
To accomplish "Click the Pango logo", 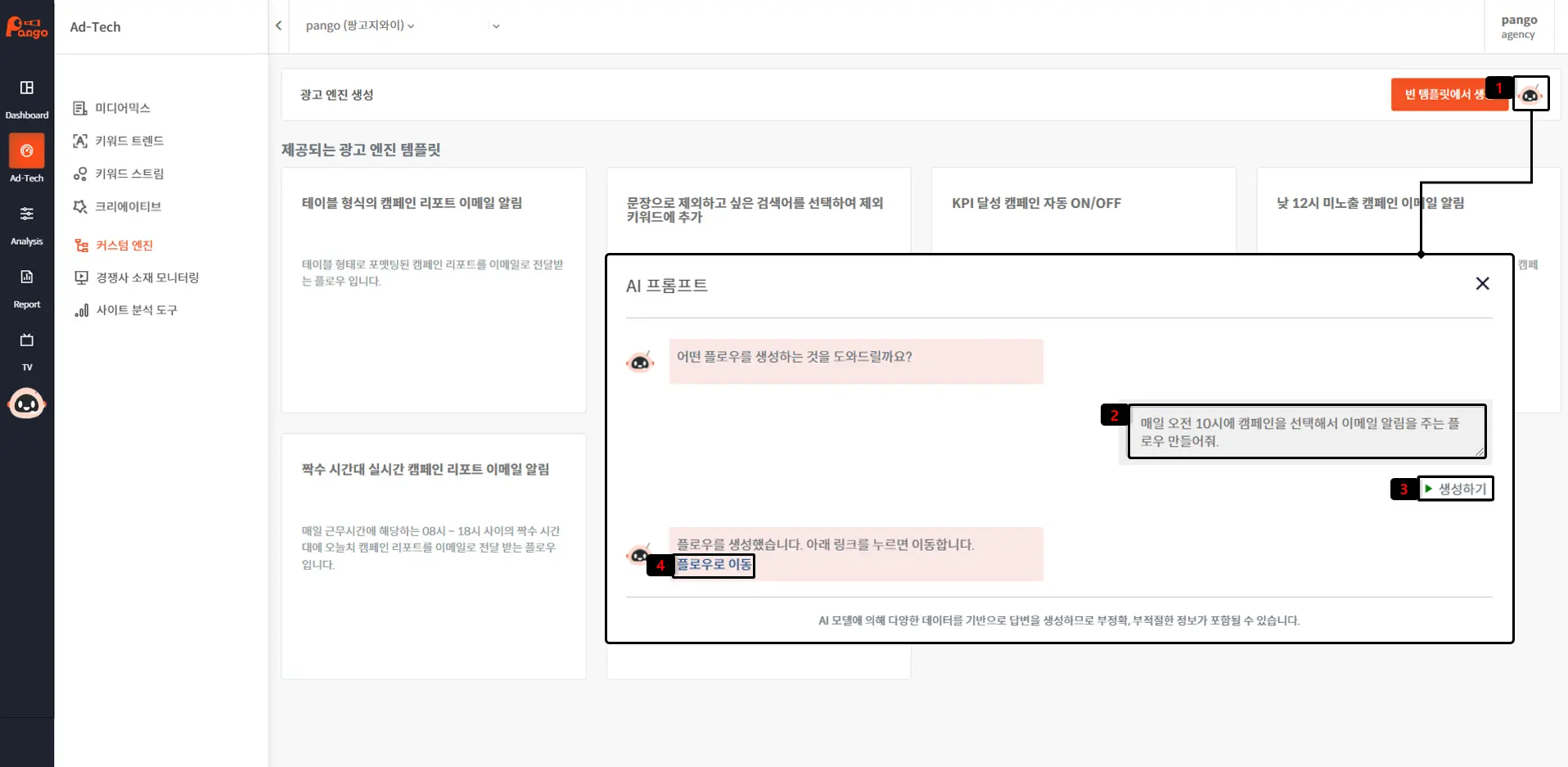I will [27, 27].
